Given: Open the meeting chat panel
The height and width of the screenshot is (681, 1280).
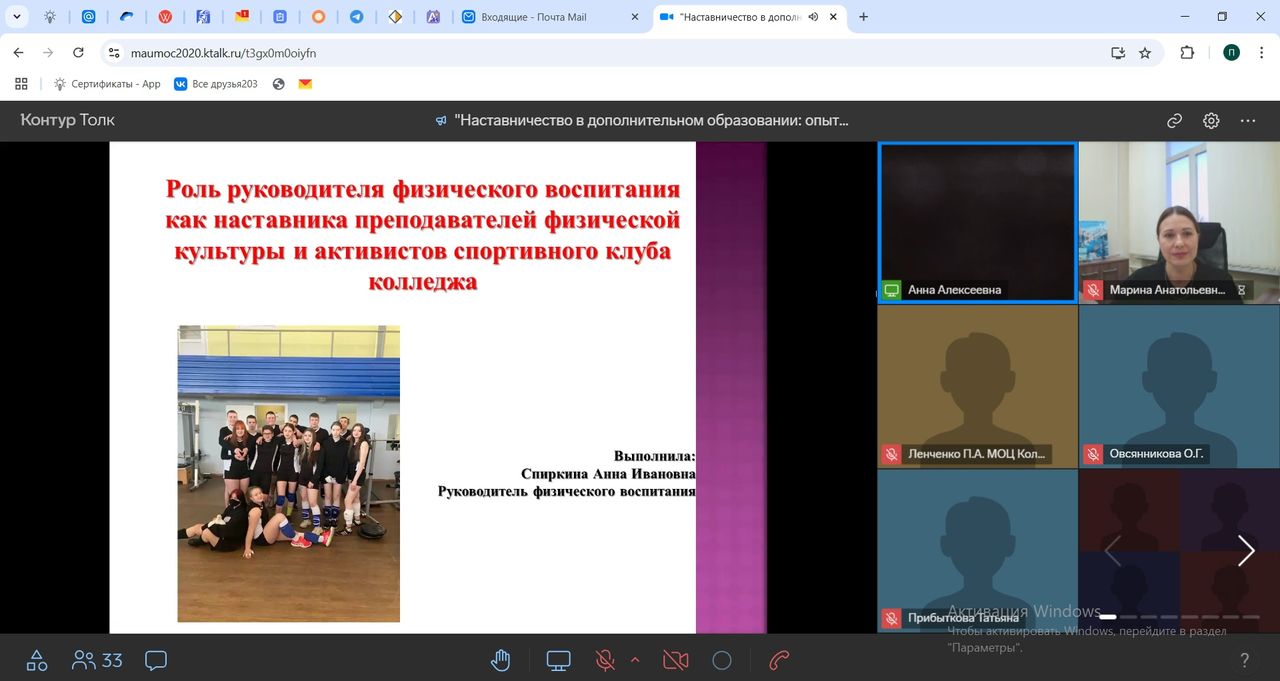Looking at the screenshot, I should [156, 660].
